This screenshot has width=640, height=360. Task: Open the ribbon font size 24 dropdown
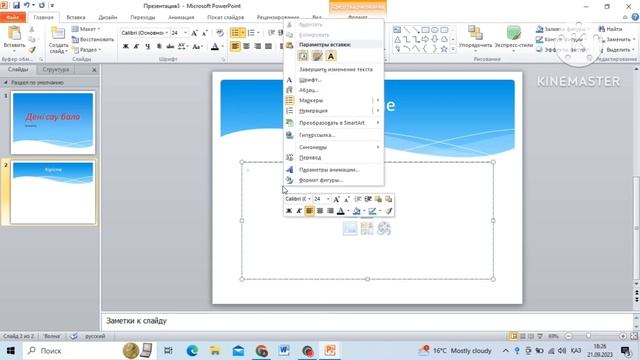pyautogui.click(x=186, y=33)
